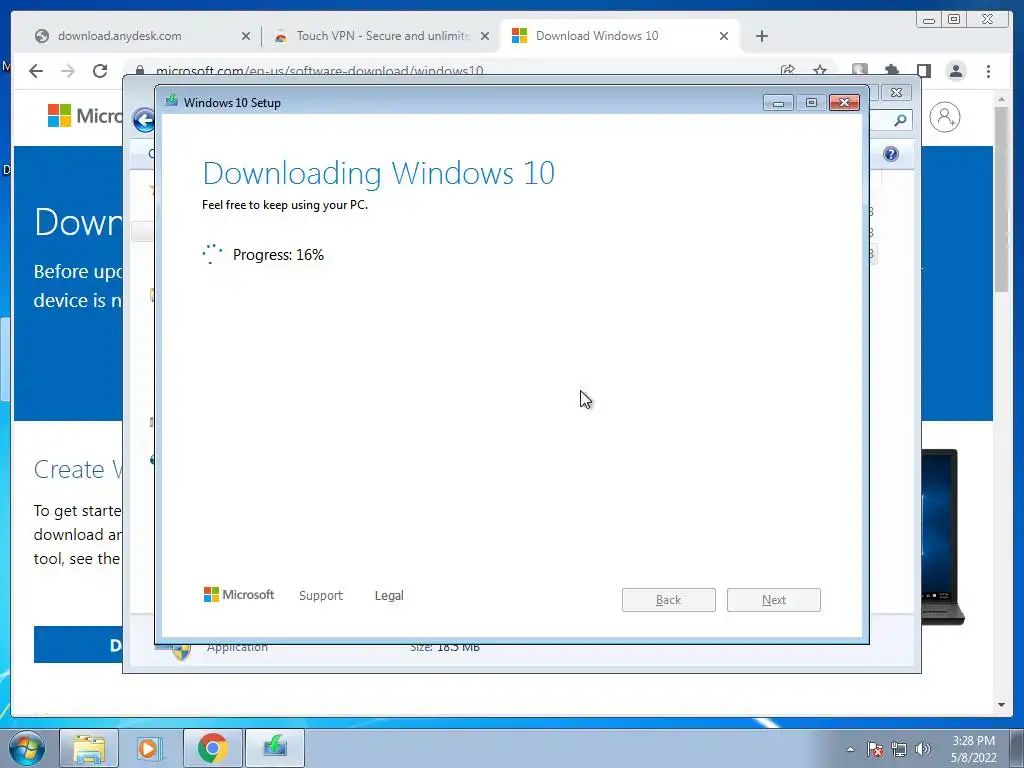Maximize the Windows 10 Setup window
The image size is (1024, 768).
811,103
